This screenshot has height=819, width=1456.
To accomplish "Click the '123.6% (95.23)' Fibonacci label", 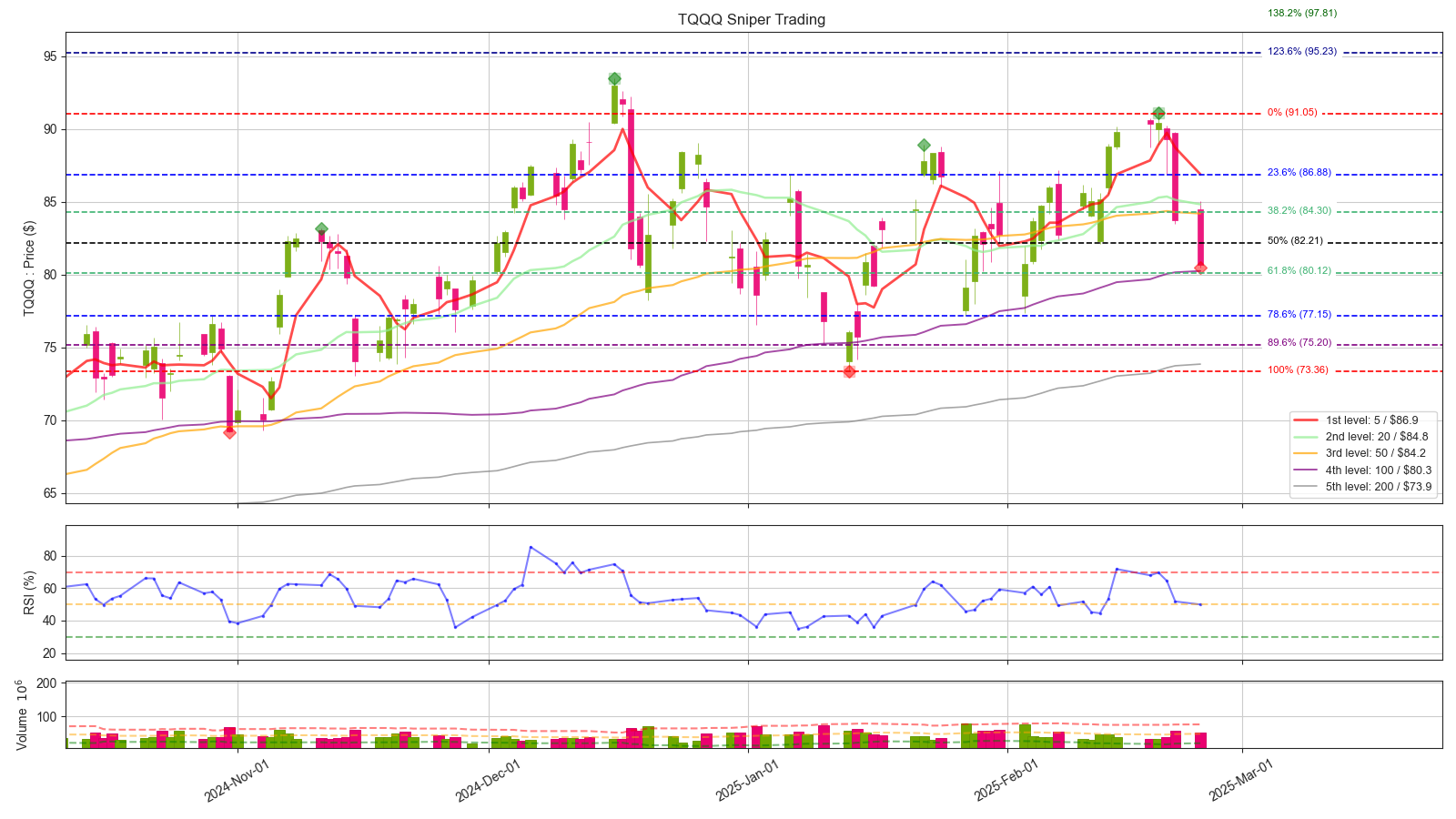I will [1302, 52].
